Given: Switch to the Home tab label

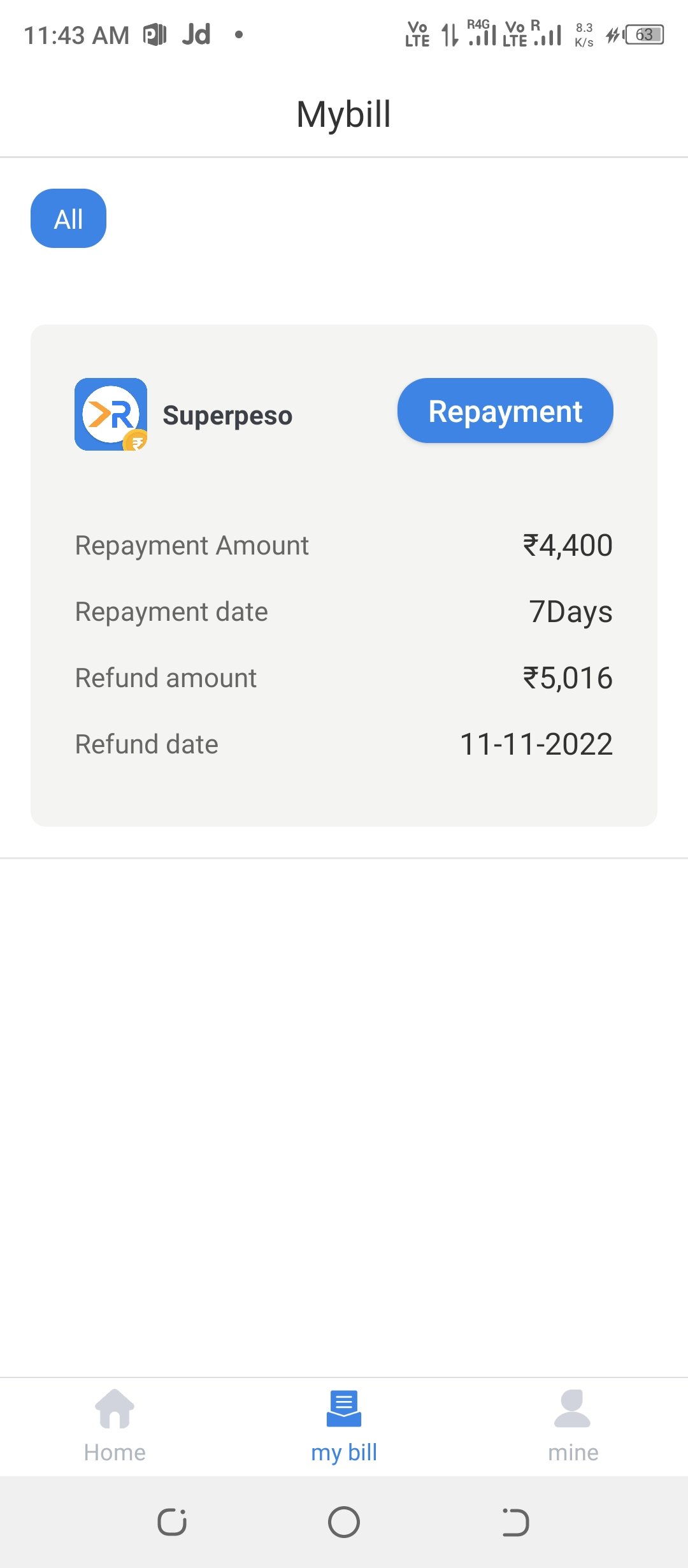Looking at the screenshot, I should click(x=115, y=1453).
